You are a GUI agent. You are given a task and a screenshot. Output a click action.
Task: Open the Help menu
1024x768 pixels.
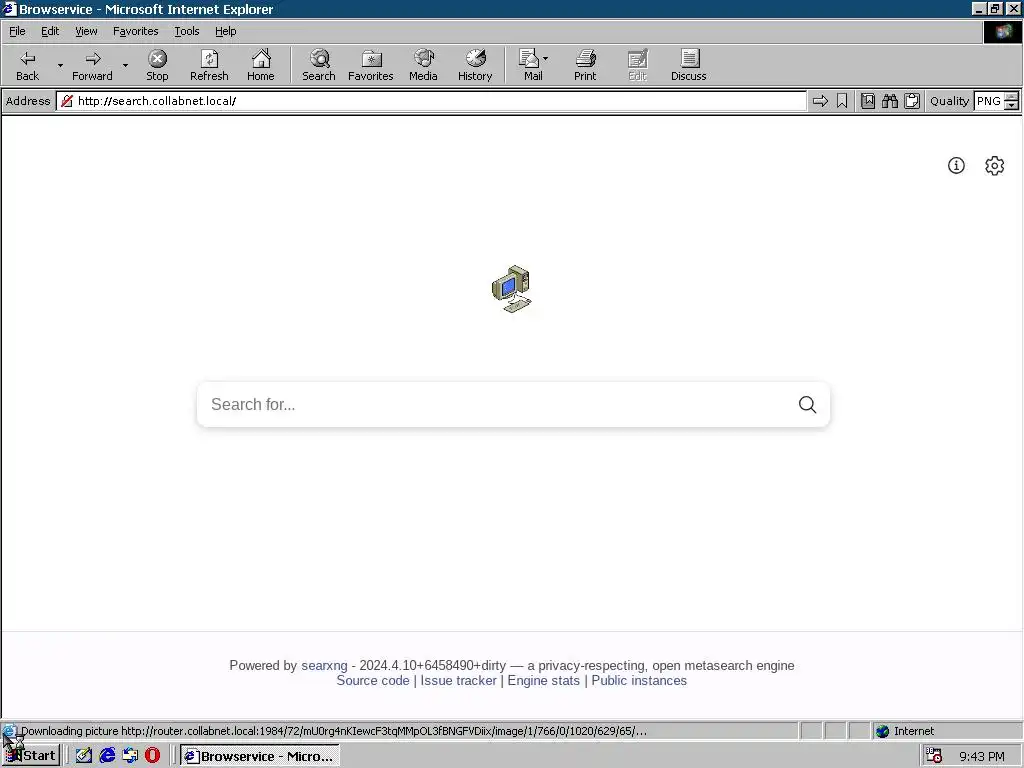tap(225, 31)
